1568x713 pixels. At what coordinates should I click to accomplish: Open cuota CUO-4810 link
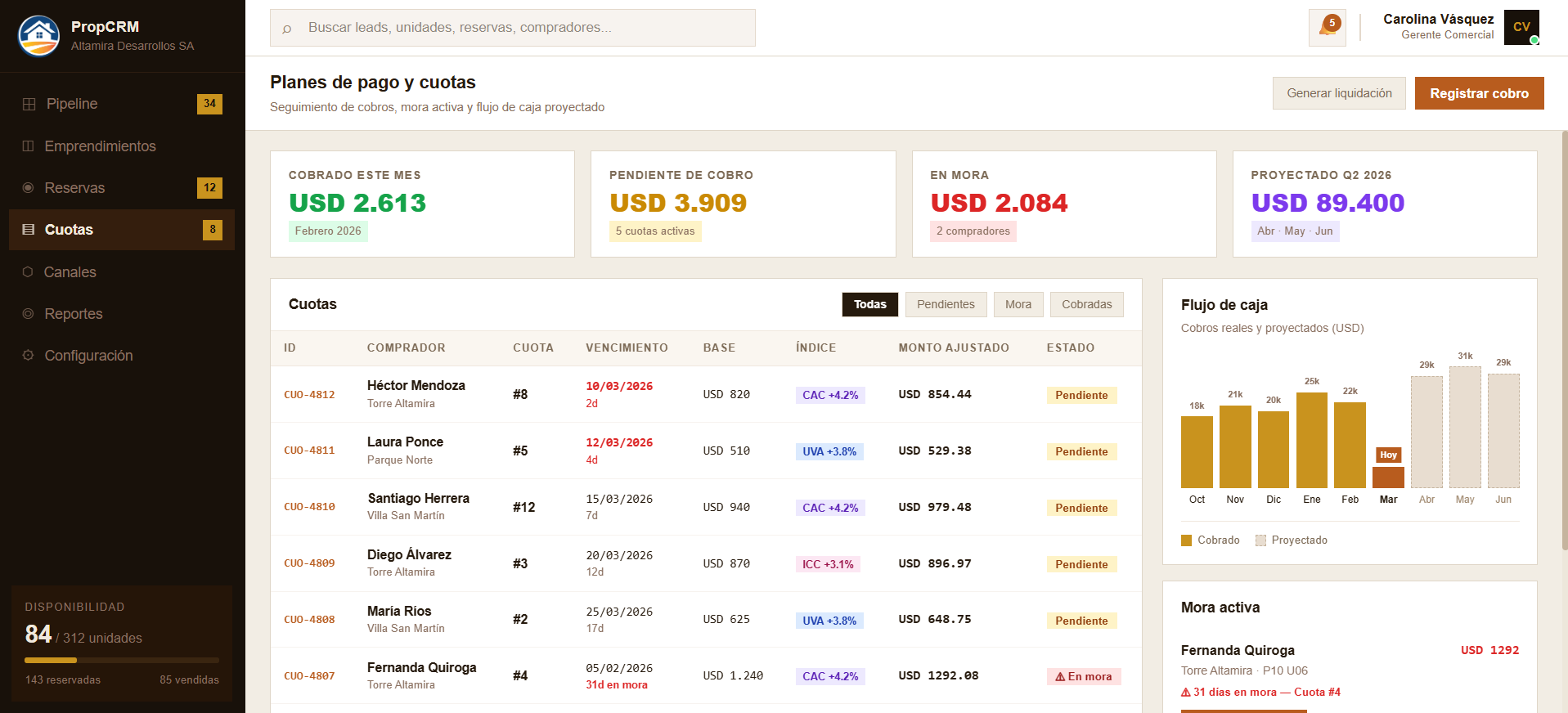tap(309, 507)
